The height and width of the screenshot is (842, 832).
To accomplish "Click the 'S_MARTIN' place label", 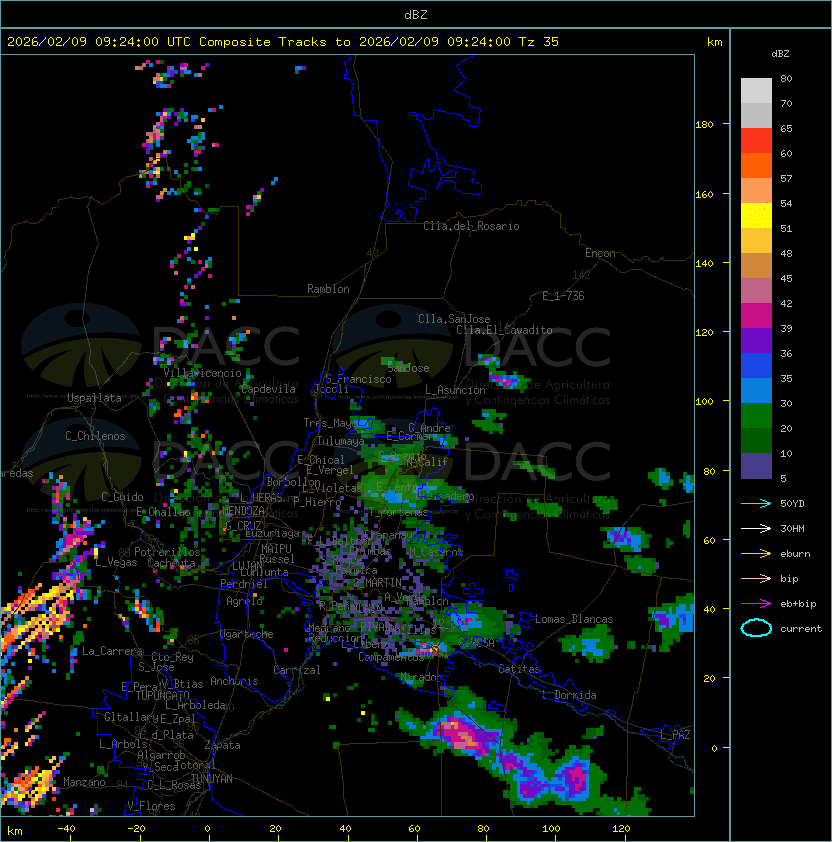I will click(x=378, y=582).
